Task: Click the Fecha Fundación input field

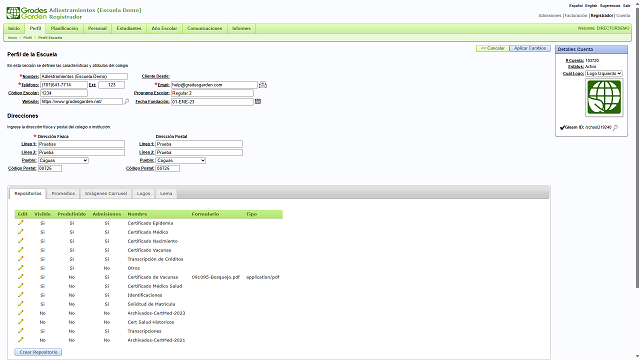Action: click(212, 102)
